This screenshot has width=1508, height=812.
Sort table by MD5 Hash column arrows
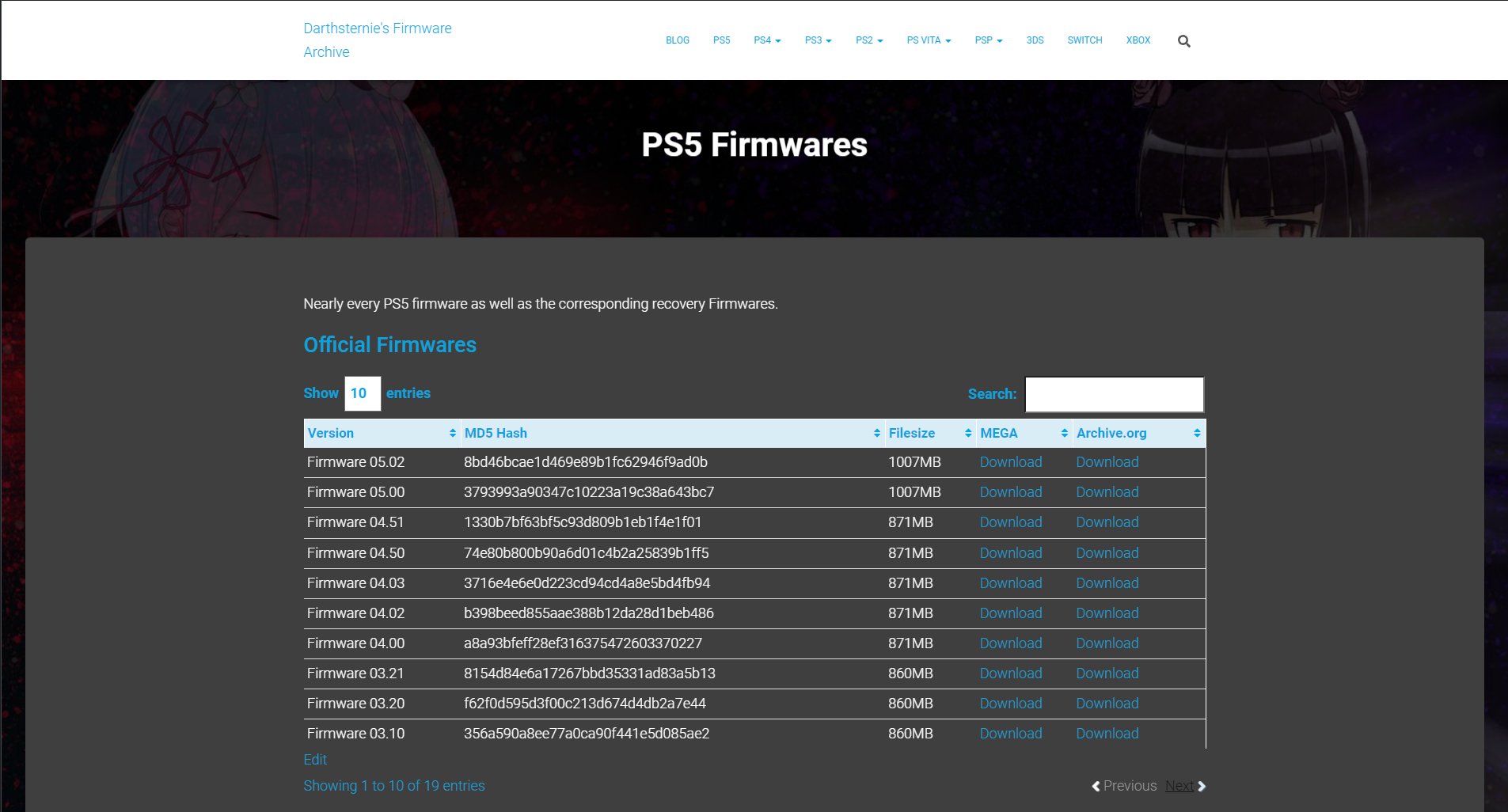click(876, 433)
